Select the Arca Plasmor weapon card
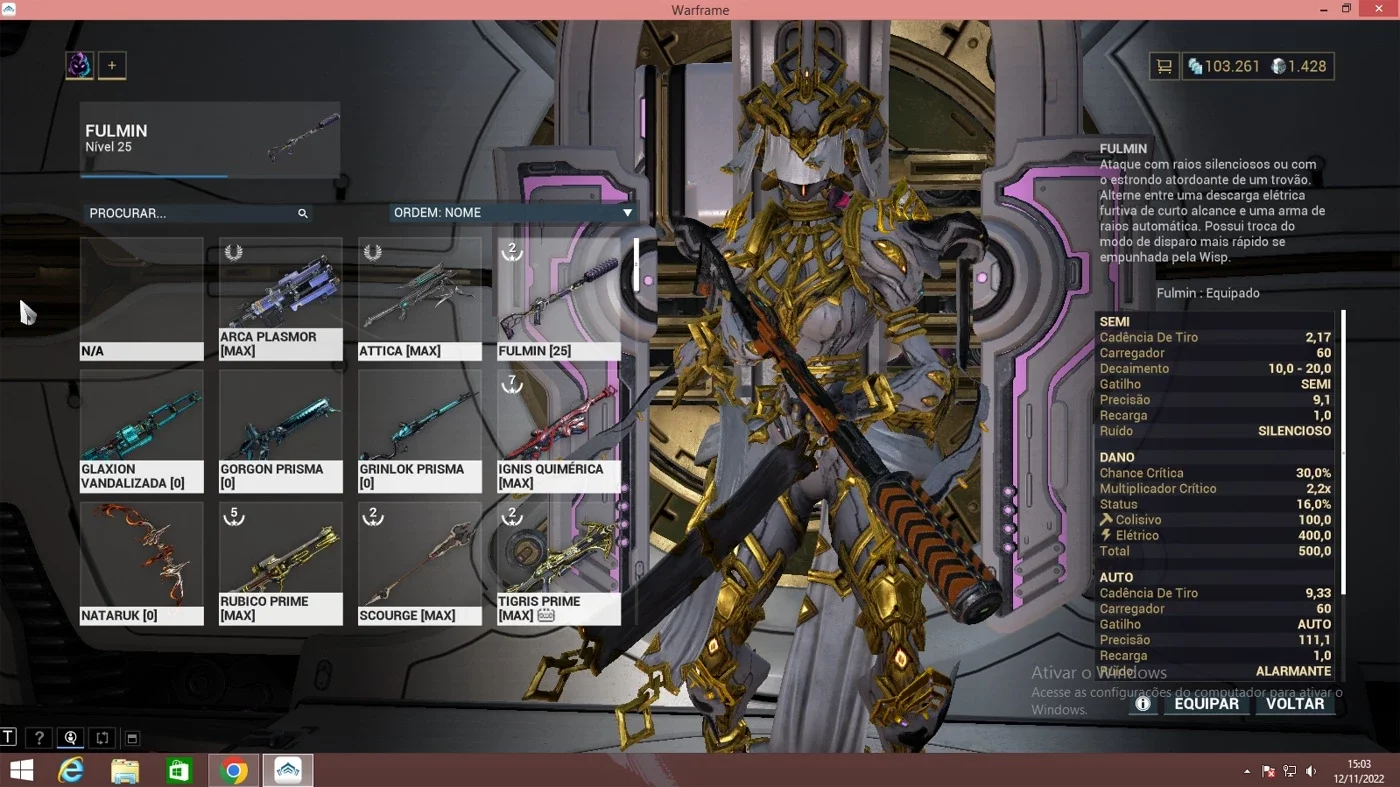 [281, 299]
